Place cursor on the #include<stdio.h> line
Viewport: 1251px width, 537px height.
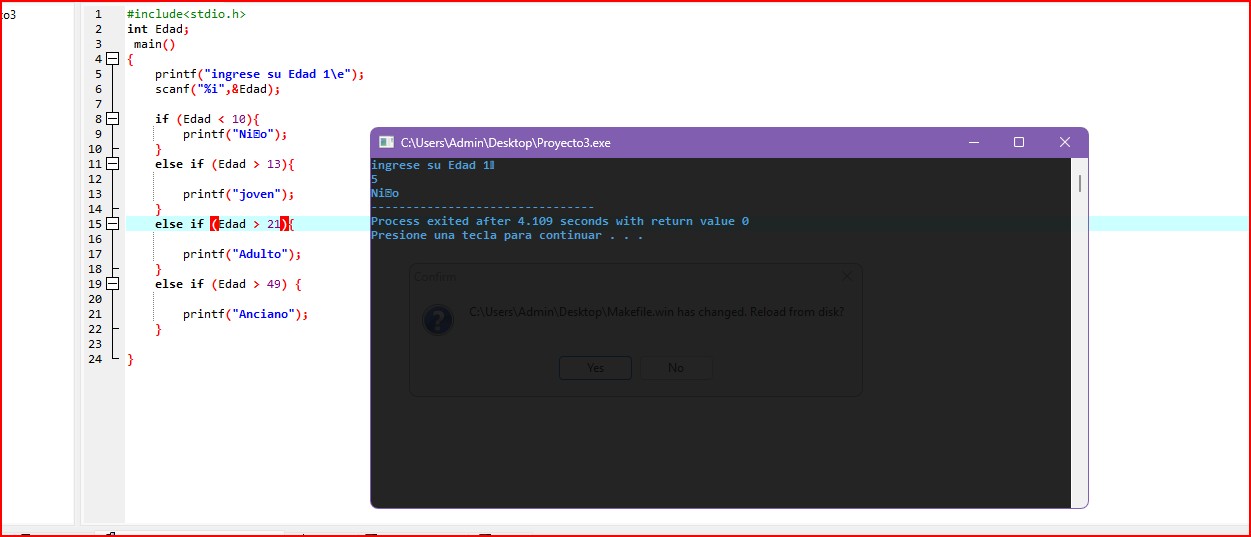click(x=186, y=15)
